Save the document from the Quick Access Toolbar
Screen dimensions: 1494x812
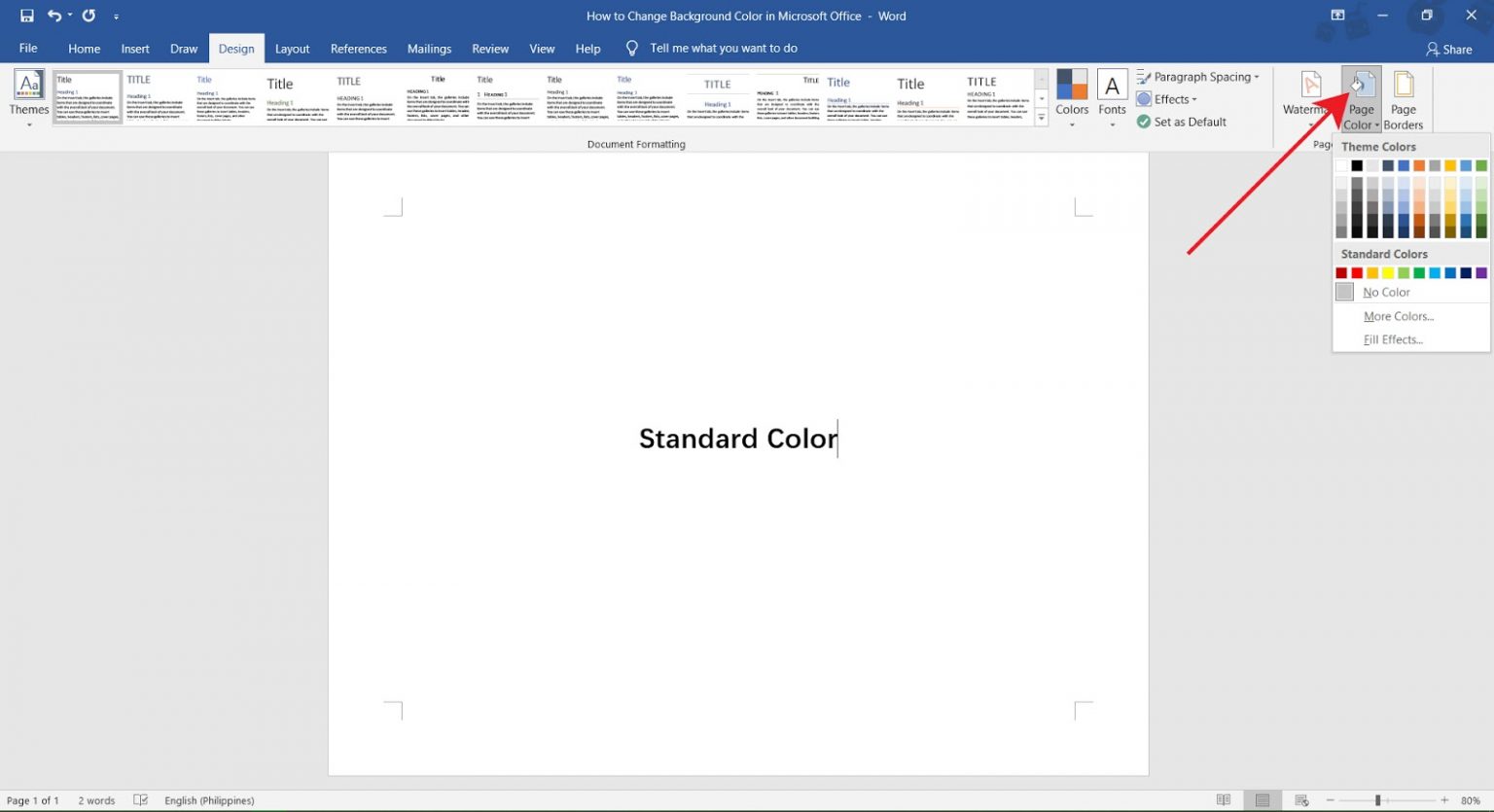pos(26,16)
